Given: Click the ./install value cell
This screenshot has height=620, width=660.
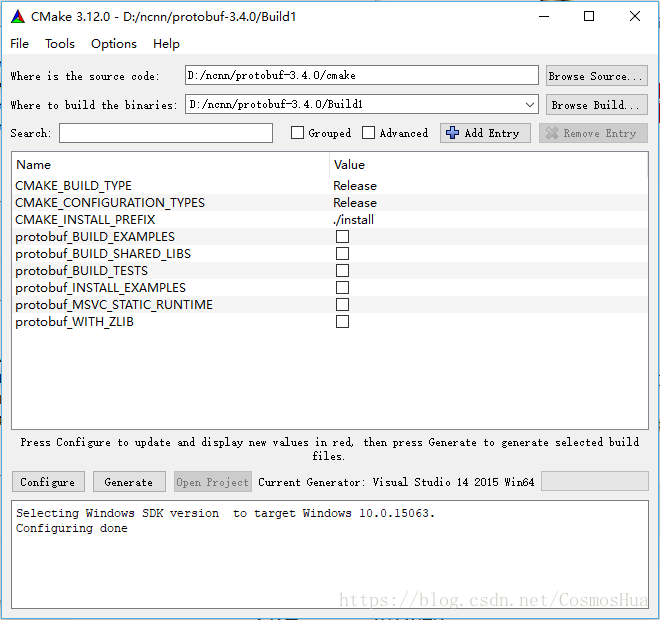Looking at the screenshot, I should click(x=354, y=220).
